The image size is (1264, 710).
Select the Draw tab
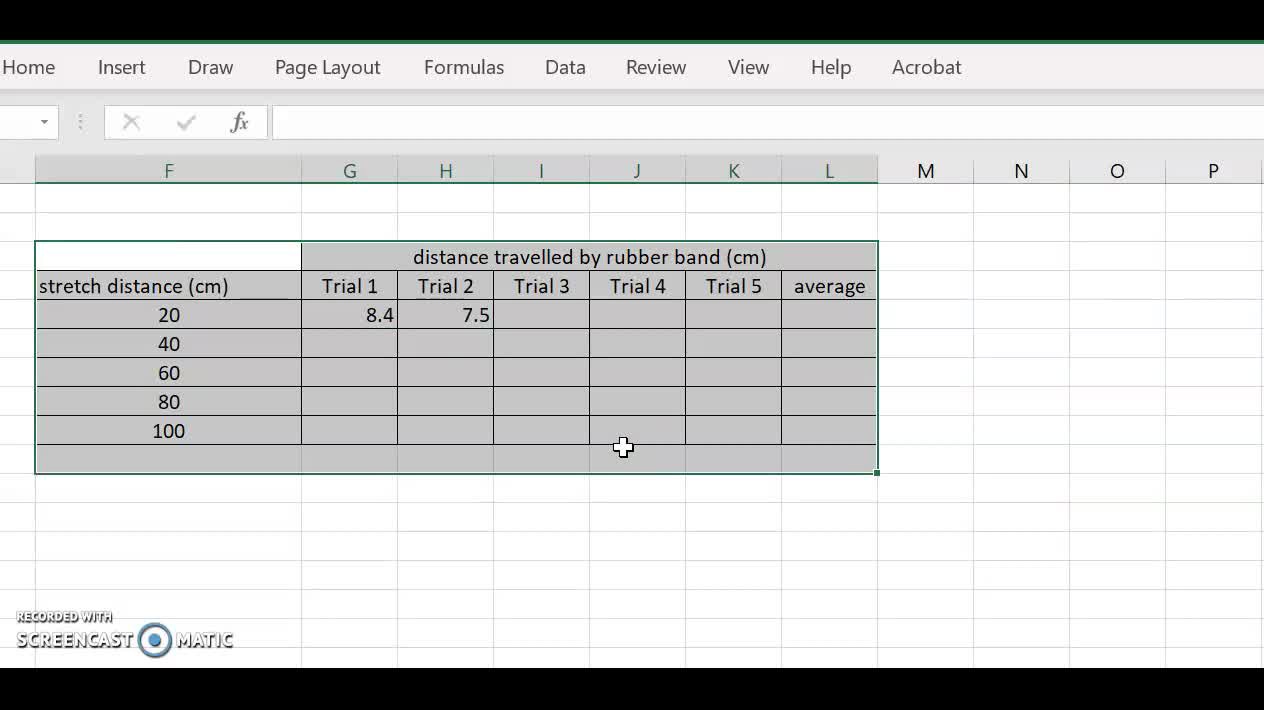(x=209, y=67)
